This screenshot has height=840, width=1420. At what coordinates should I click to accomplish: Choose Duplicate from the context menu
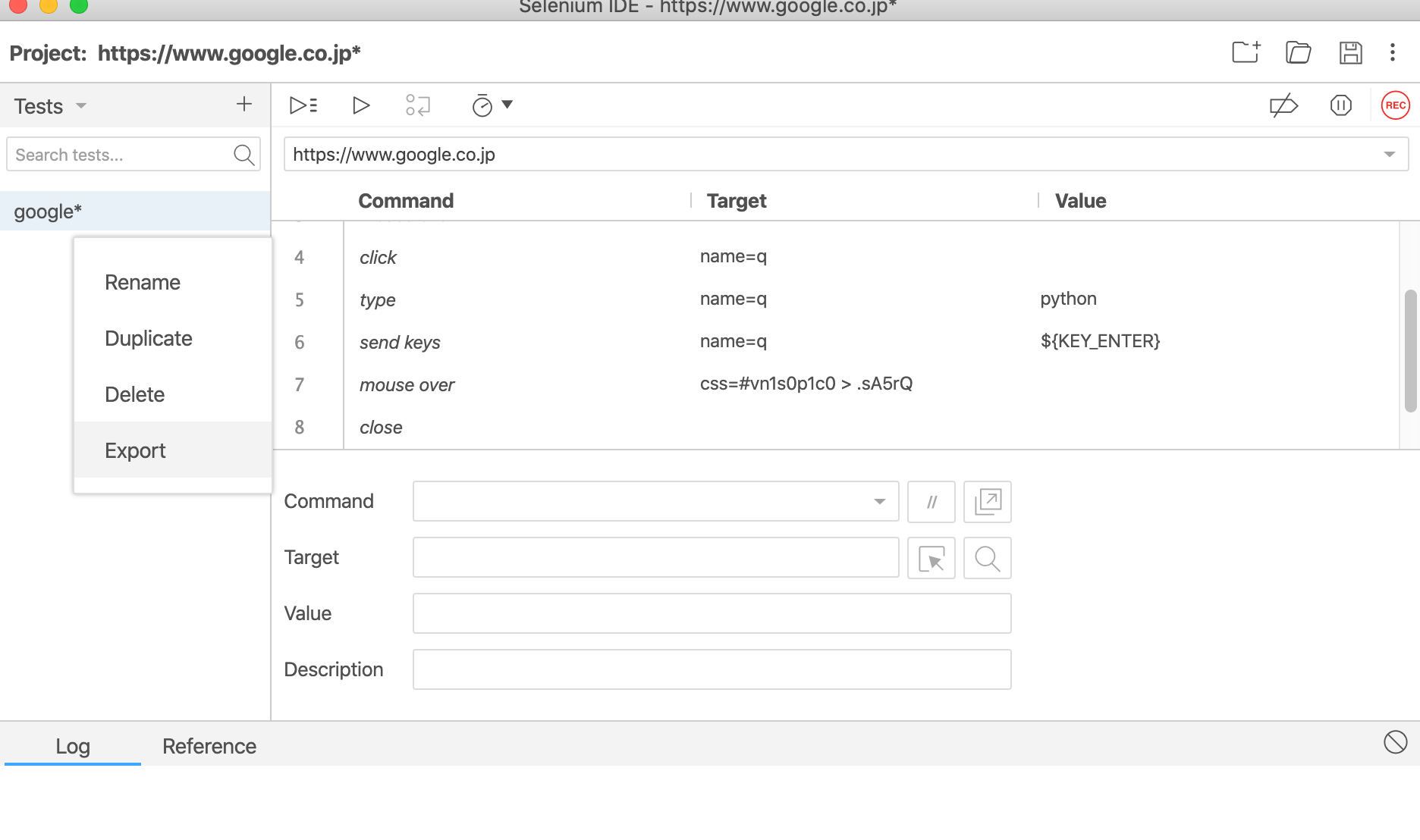click(173, 338)
